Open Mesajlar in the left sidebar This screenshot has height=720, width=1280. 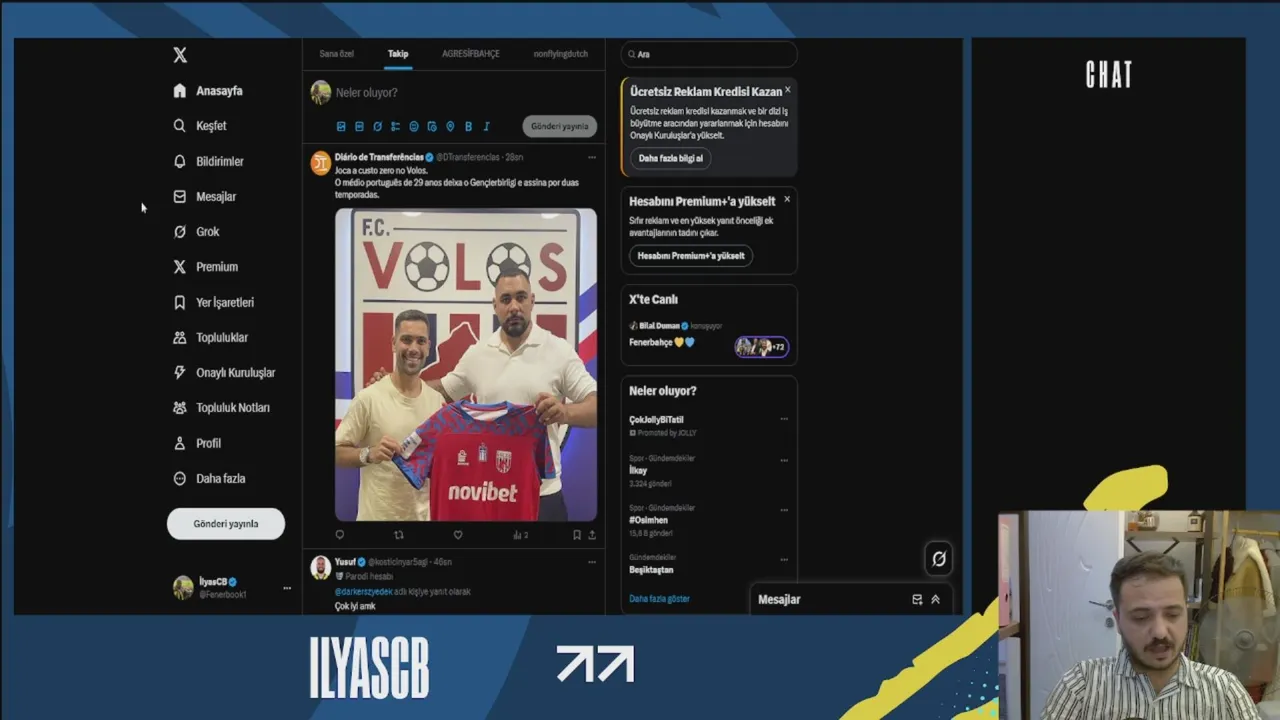click(x=205, y=197)
